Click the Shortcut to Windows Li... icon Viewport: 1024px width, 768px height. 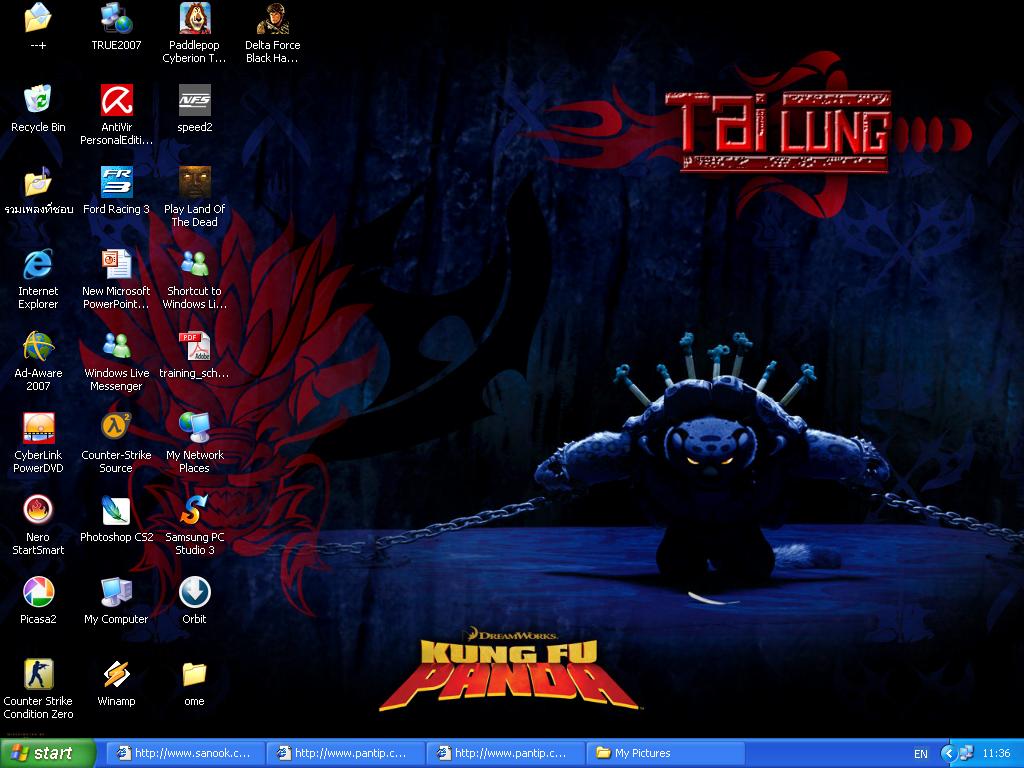click(x=195, y=264)
